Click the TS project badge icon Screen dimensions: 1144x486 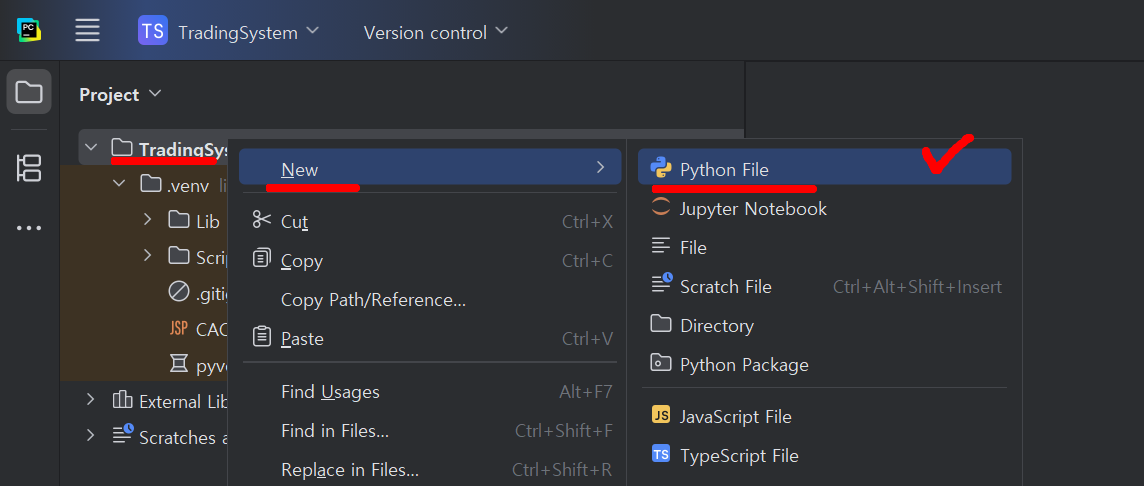pos(153,31)
